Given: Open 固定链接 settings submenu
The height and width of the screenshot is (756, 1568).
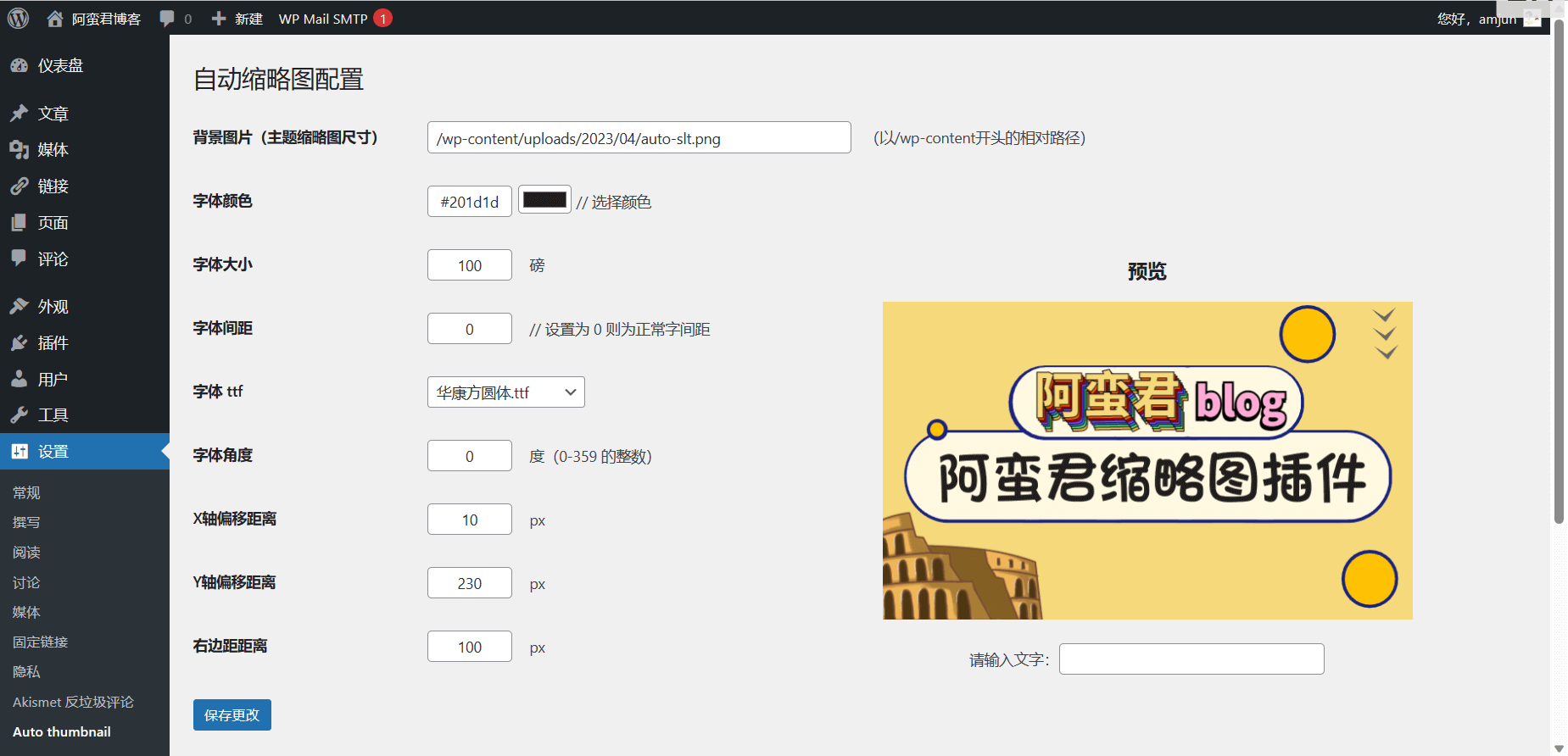Looking at the screenshot, I should pos(41,642).
